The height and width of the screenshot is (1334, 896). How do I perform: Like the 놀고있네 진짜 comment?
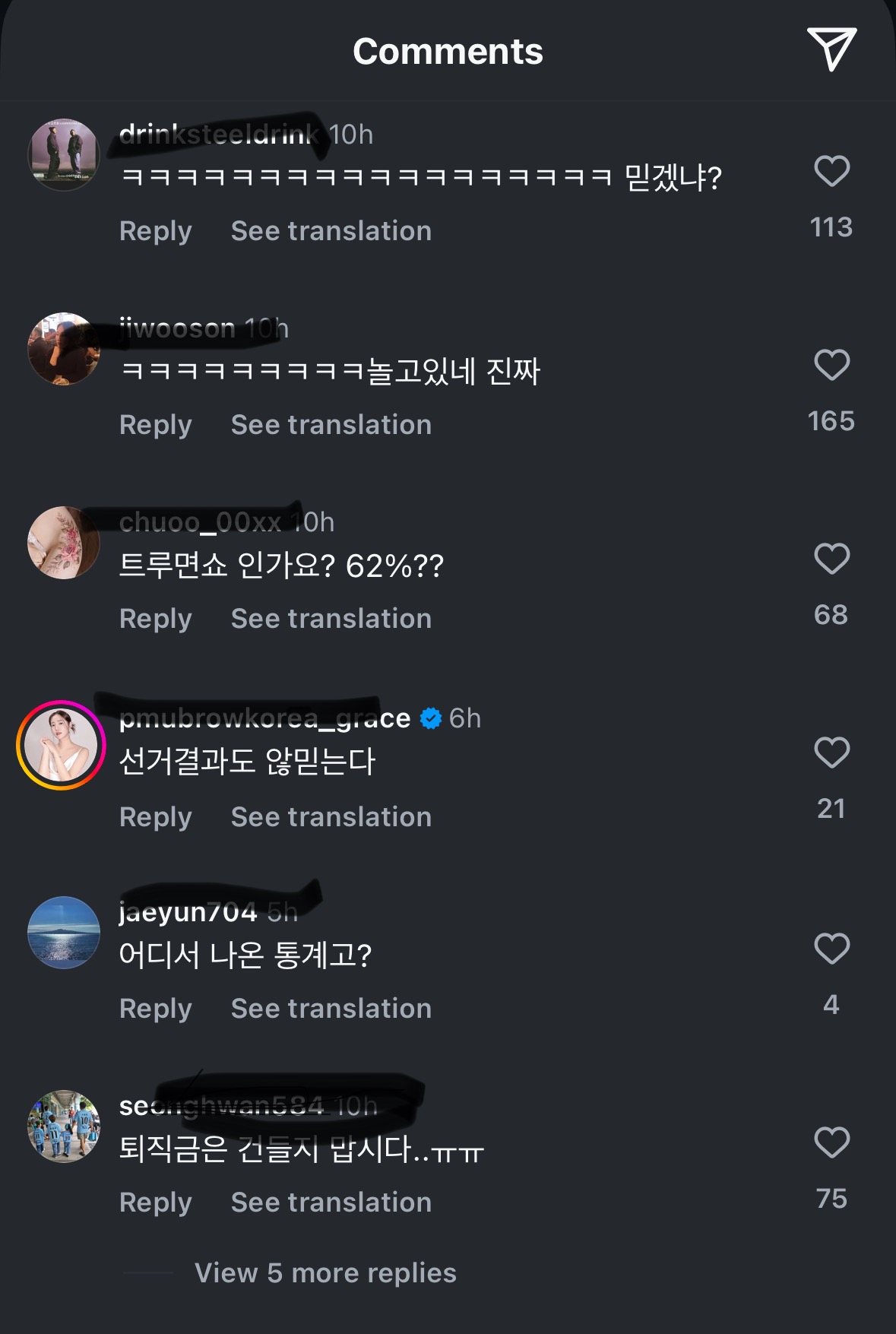(831, 365)
